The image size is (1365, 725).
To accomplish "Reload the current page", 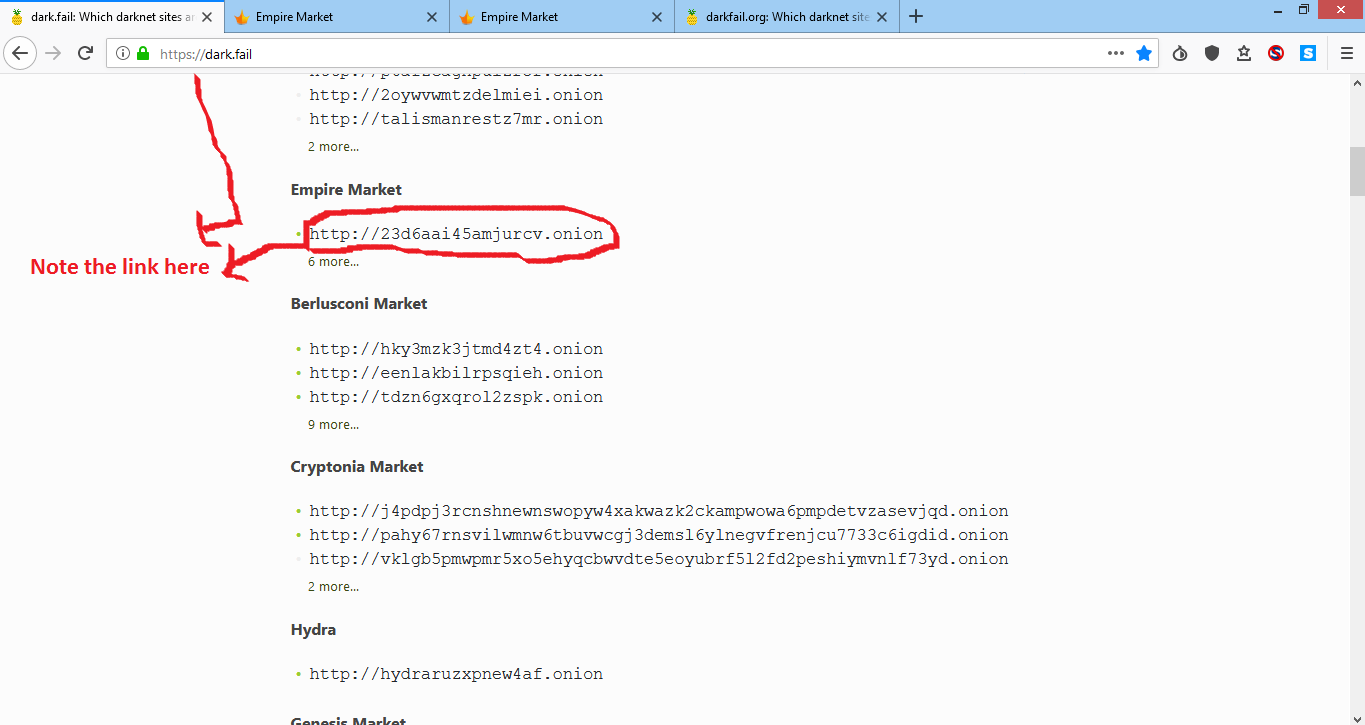I will pyautogui.click(x=85, y=54).
